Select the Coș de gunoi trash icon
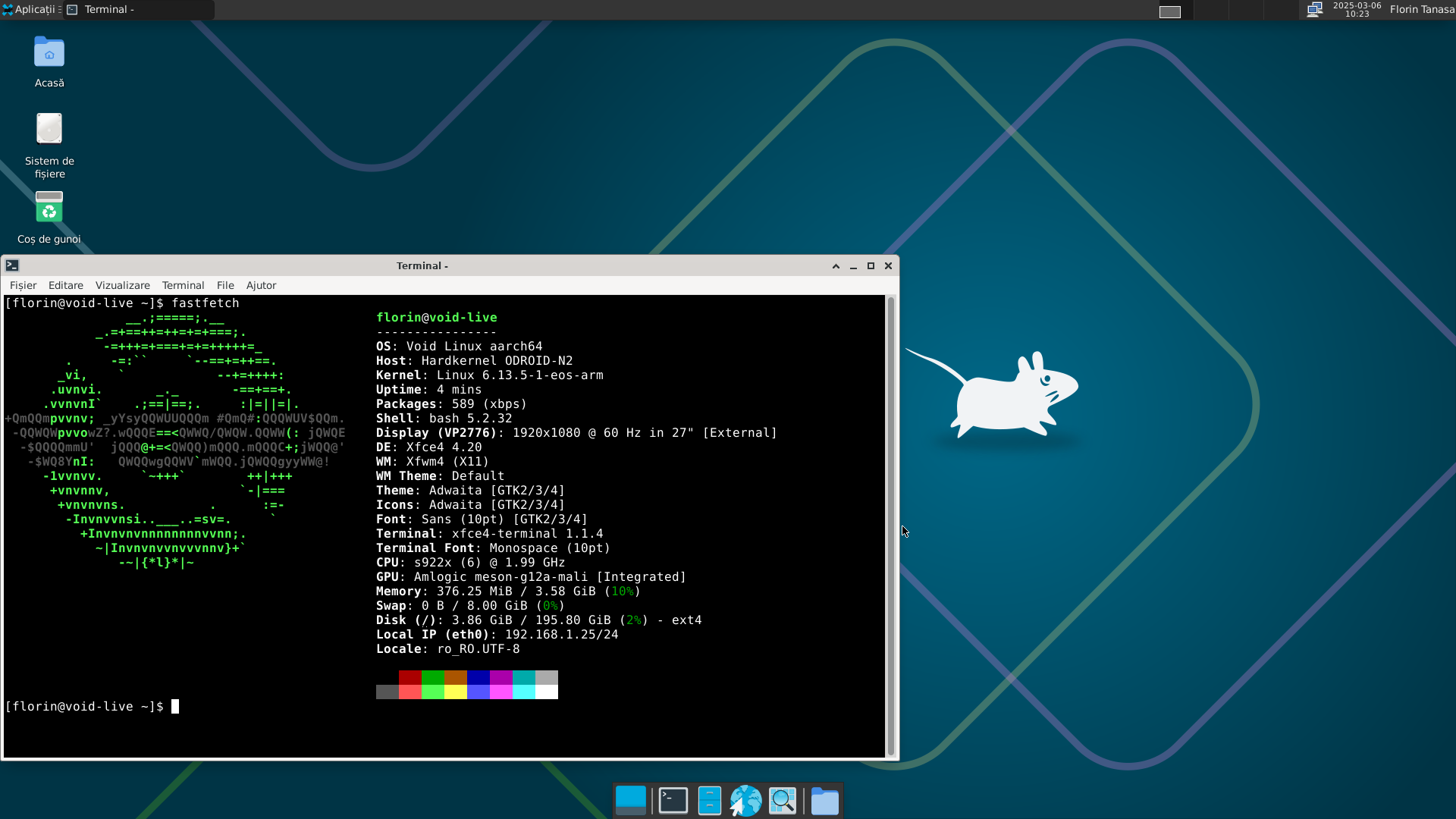Image resolution: width=1456 pixels, height=819 pixels. [x=49, y=217]
